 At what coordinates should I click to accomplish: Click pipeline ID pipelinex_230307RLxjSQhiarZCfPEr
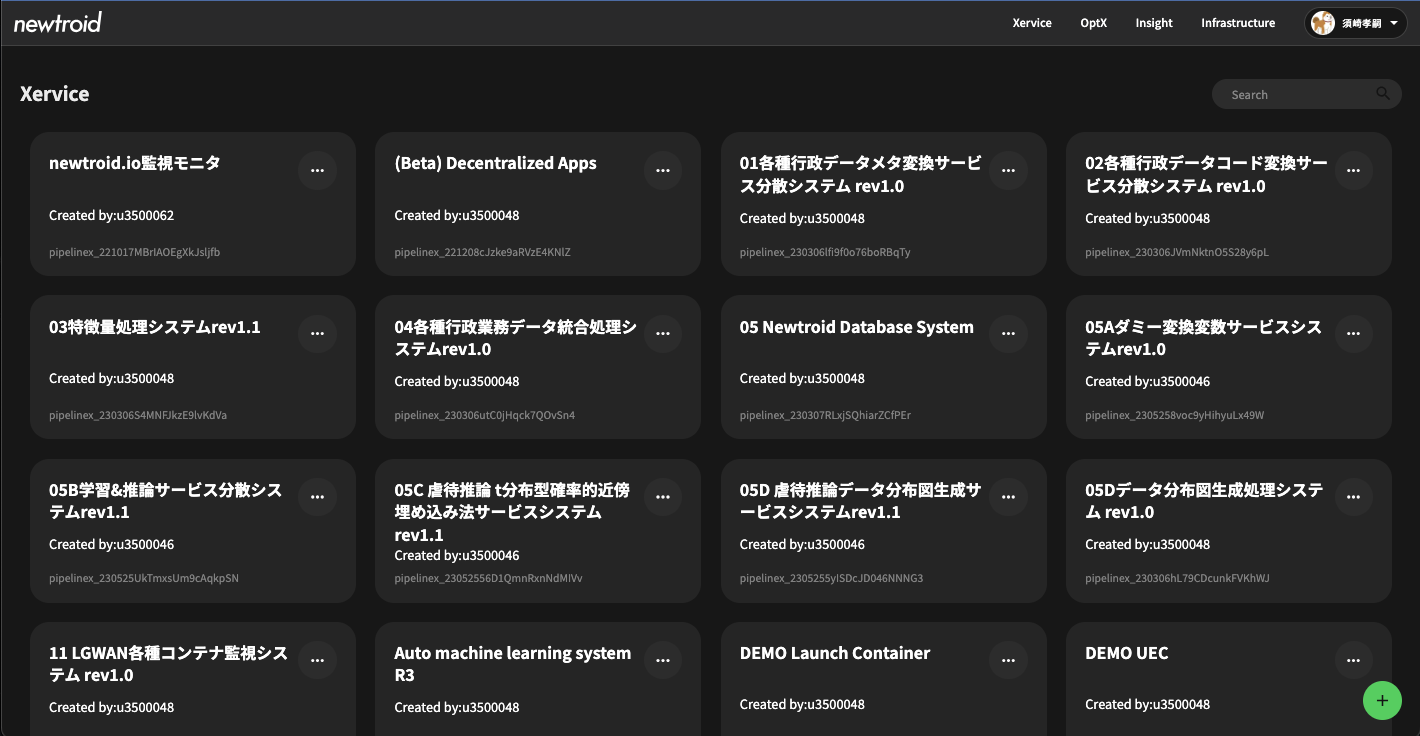pos(825,415)
